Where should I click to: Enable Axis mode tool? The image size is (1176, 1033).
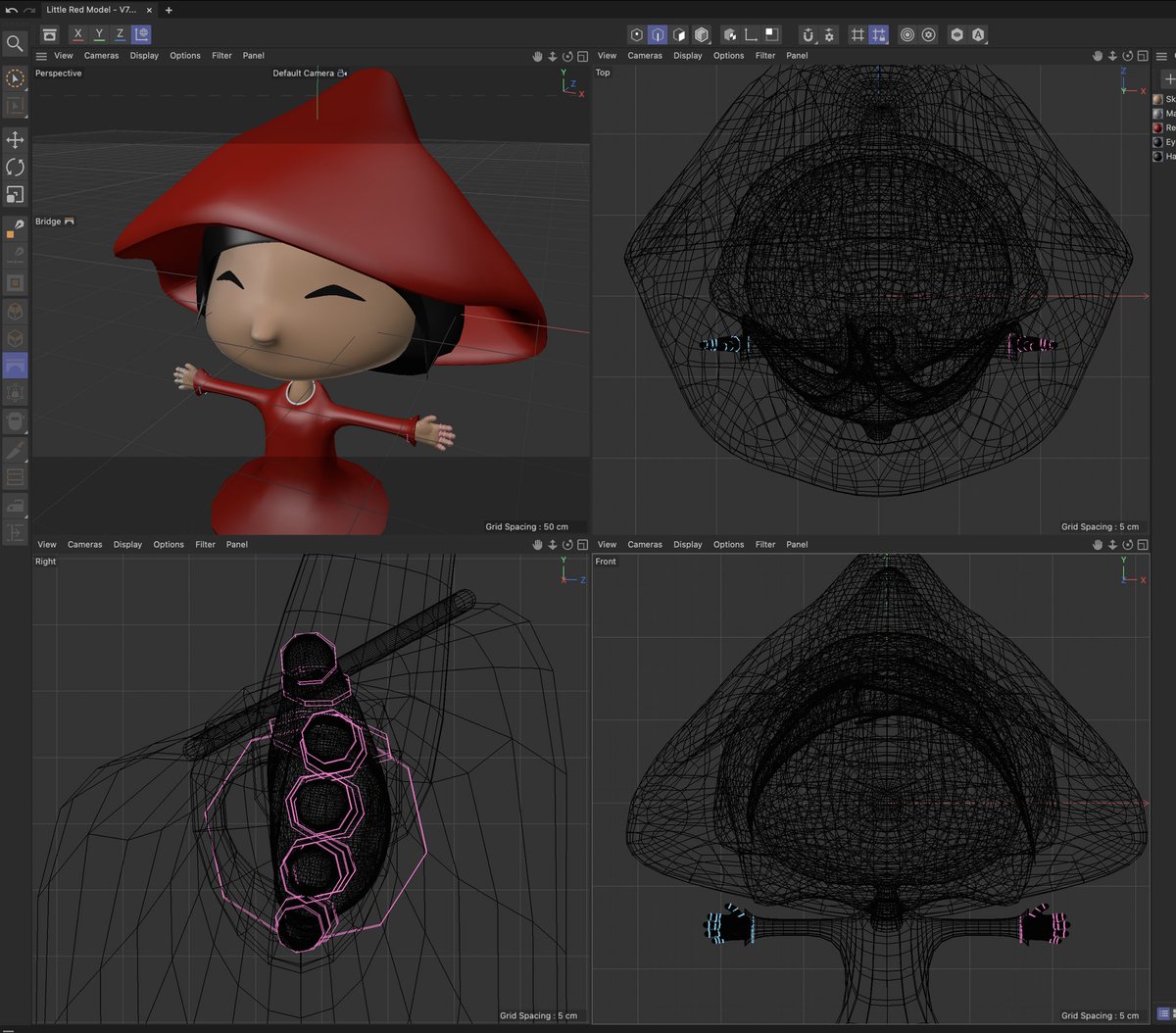(x=751, y=34)
